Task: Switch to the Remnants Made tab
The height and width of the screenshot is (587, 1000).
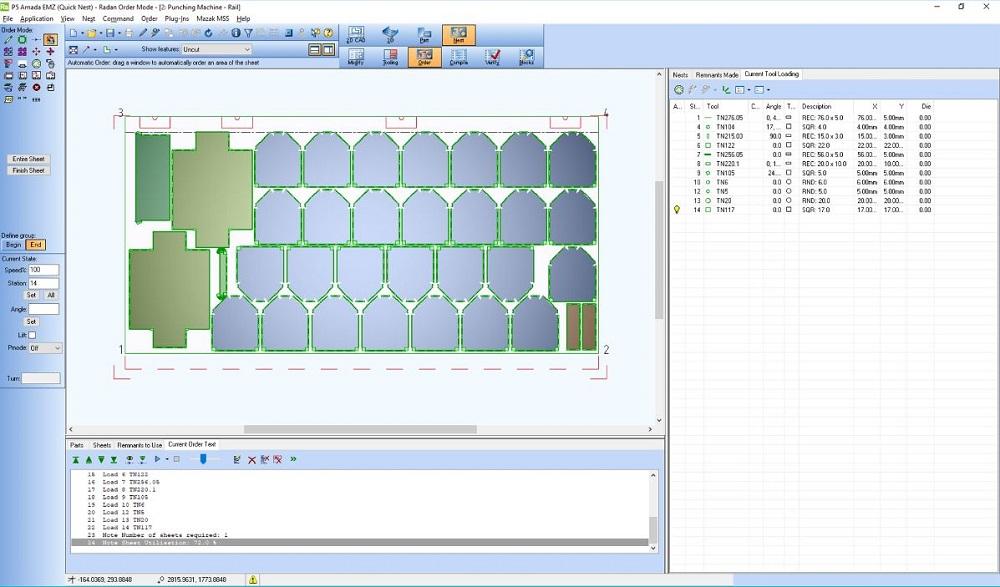Action: (x=716, y=74)
